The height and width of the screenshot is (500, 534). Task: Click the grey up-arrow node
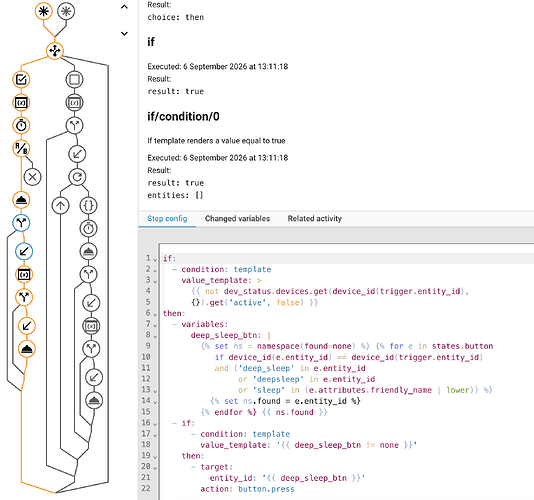(60, 205)
